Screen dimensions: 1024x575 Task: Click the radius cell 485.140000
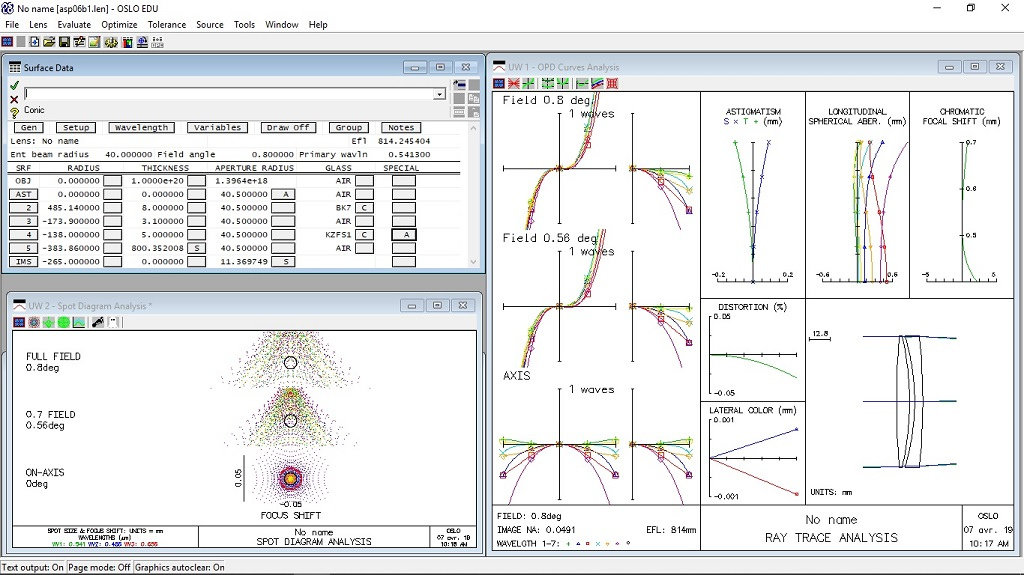coord(74,208)
